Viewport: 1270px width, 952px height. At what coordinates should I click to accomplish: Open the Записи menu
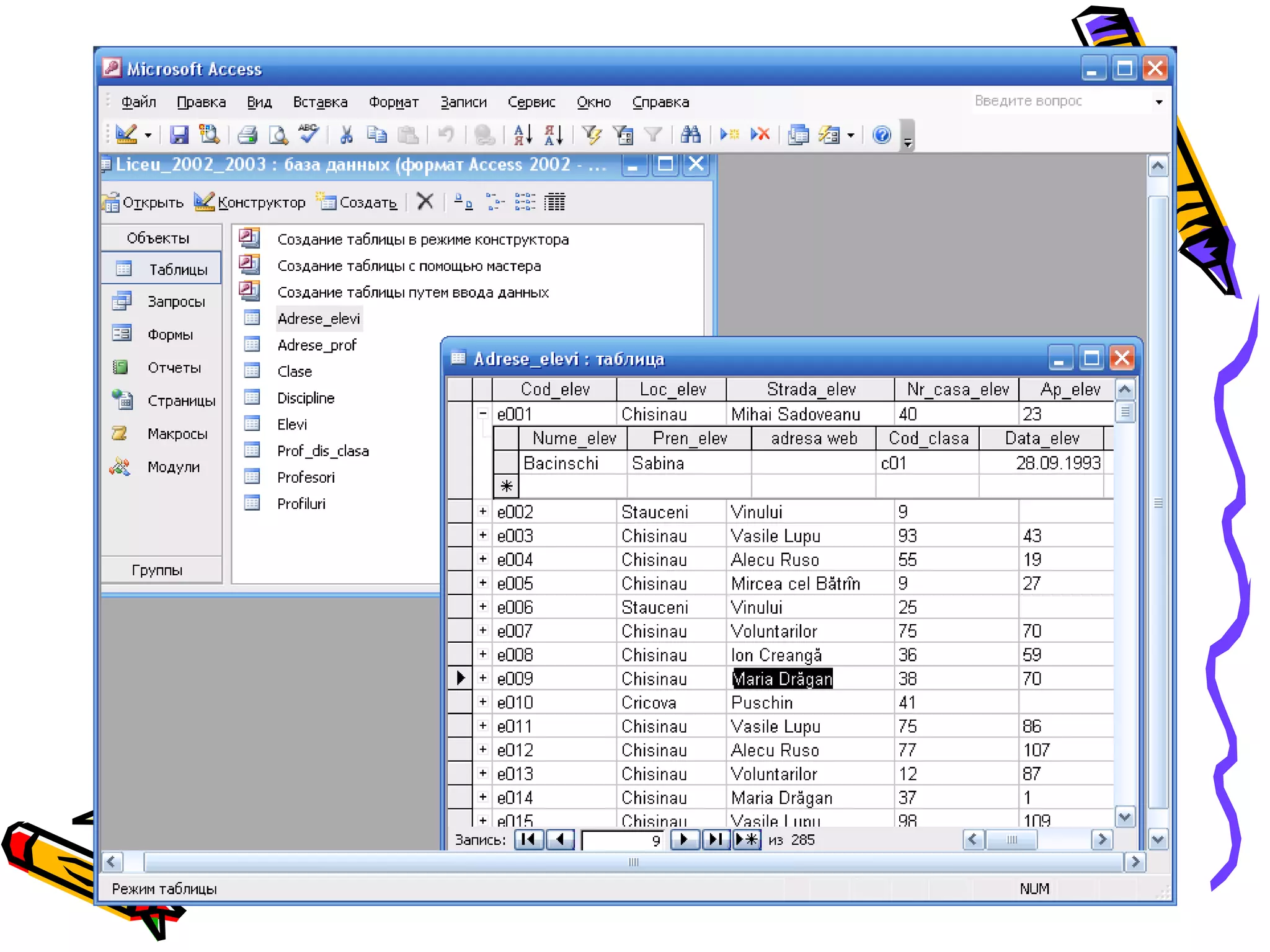click(463, 102)
